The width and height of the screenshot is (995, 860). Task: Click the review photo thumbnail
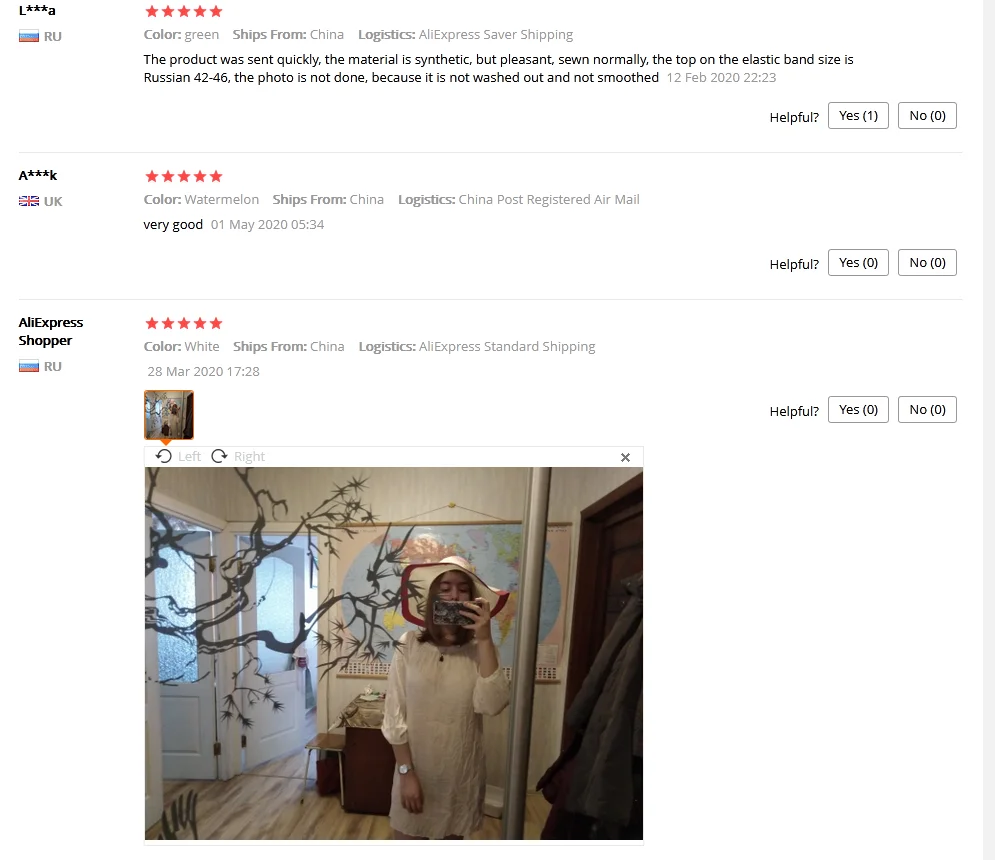tap(169, 414)
